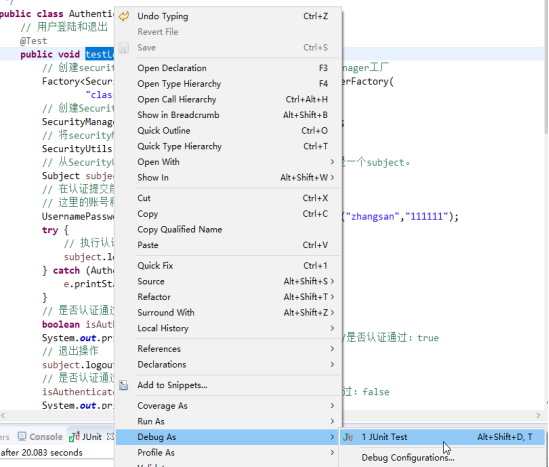
Task: Click the JUnit icon beside 1 JUnit Test
Action: click(348, 437)
